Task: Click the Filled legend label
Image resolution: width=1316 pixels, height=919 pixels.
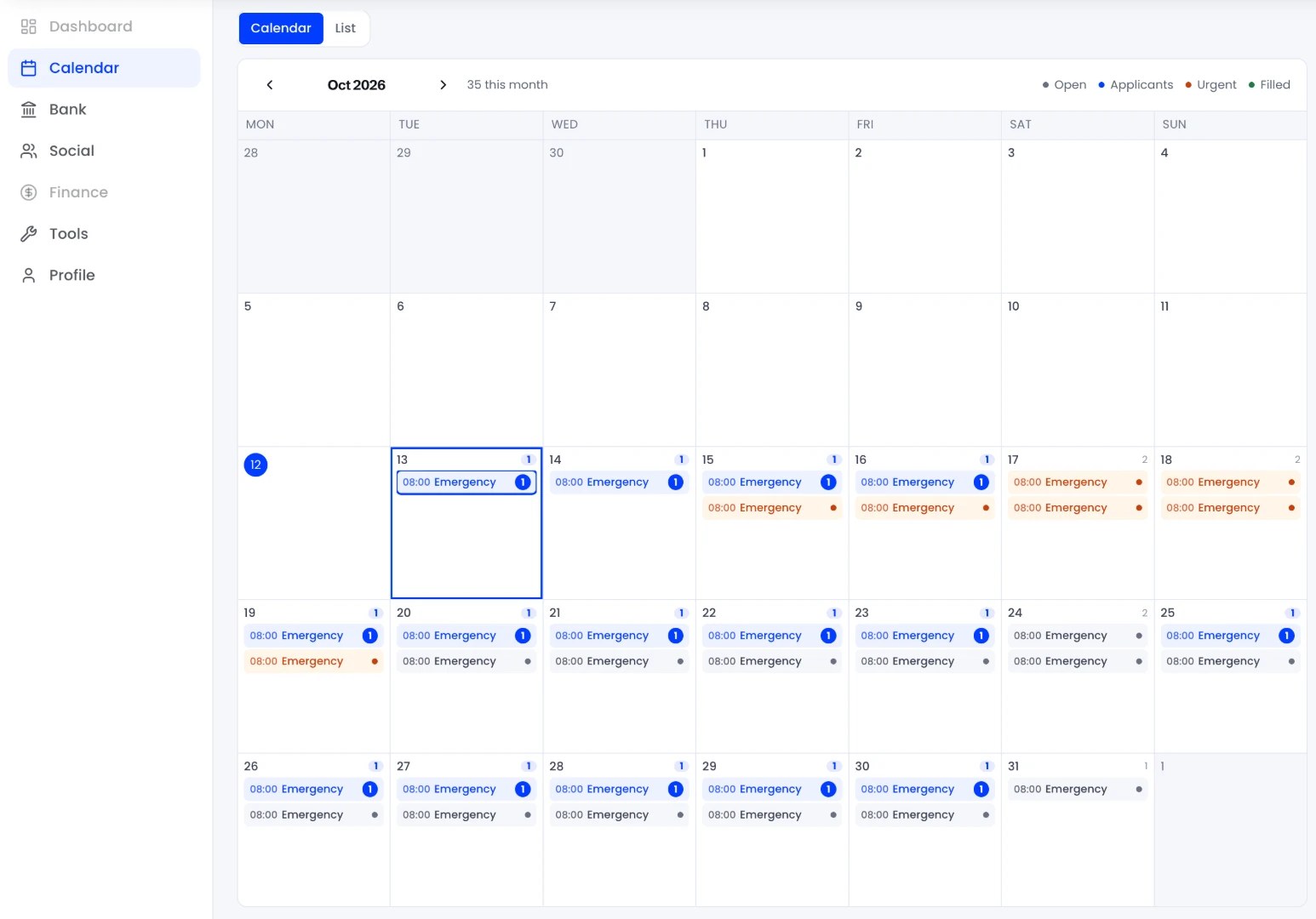Action: (x=1275, y=85)
